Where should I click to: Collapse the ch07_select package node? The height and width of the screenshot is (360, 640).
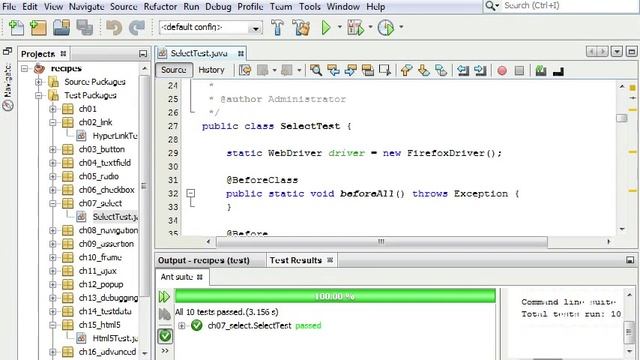(53, 203)
